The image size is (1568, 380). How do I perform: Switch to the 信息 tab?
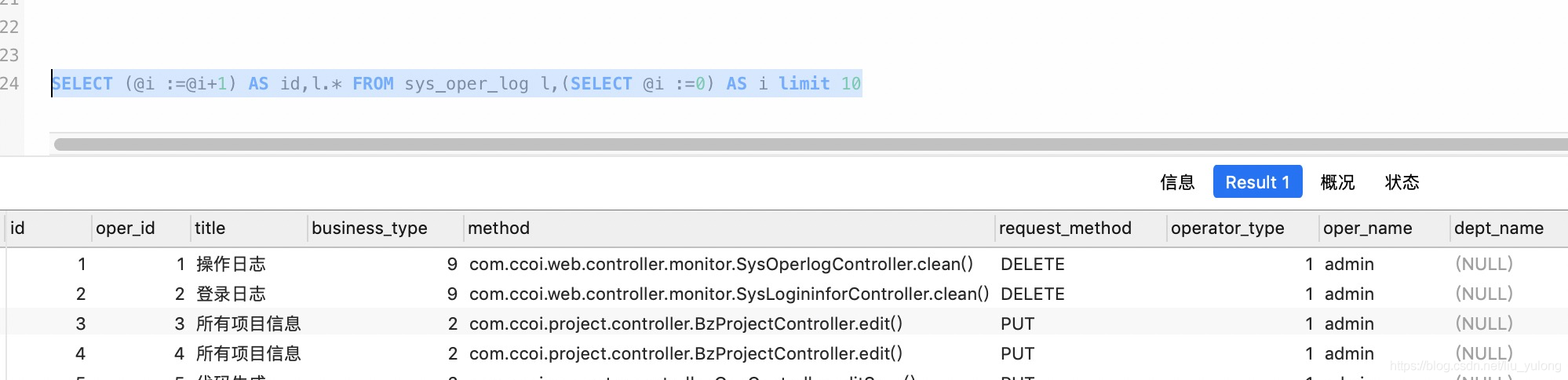pos(1176,182)
